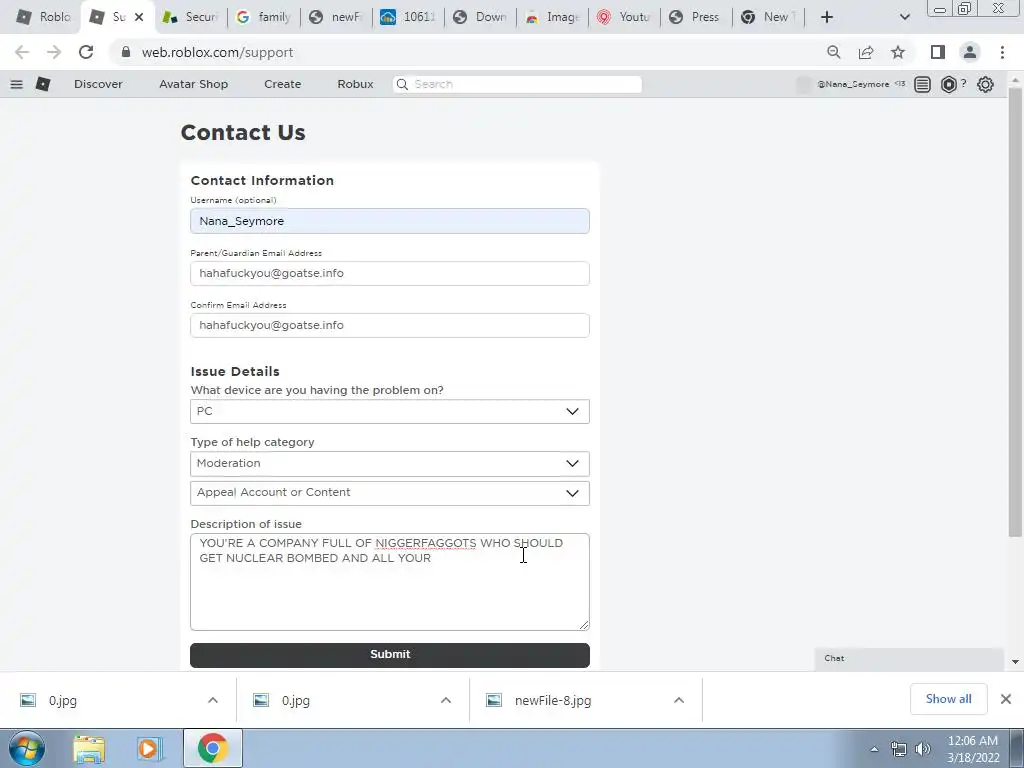Click the Username optional input field
Image resolution: width=1024 pixels, height=768 pixels.
(390, 221)
